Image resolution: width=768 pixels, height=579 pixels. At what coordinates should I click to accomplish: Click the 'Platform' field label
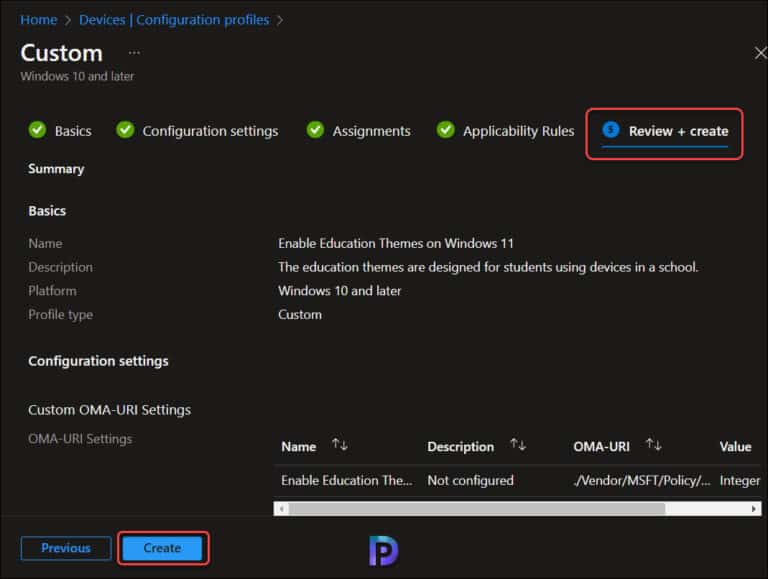[x=52, y=291]
